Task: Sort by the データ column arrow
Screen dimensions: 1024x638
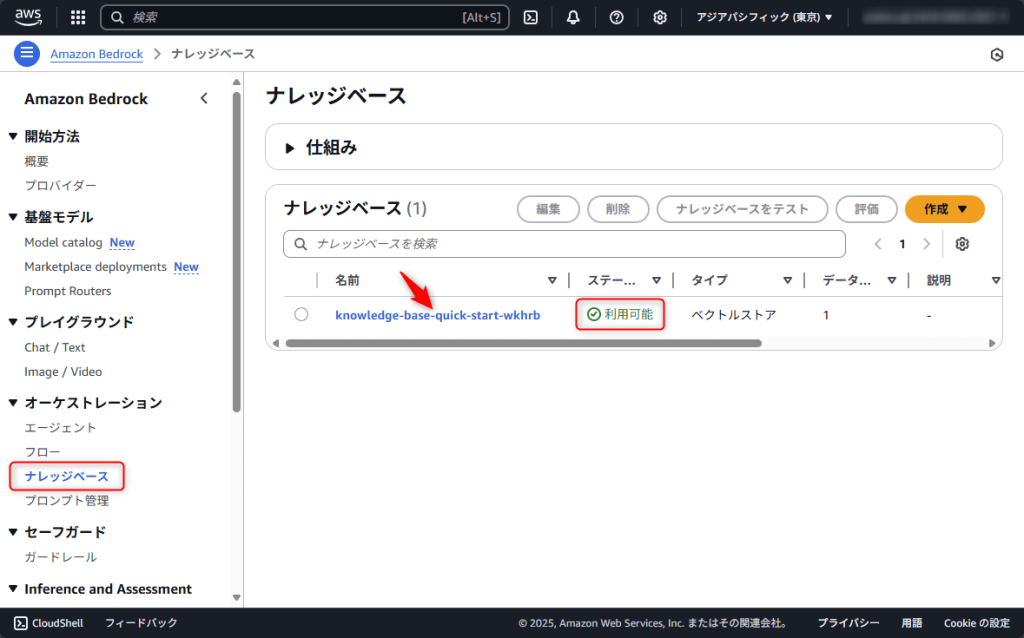Action: (891, 280)
